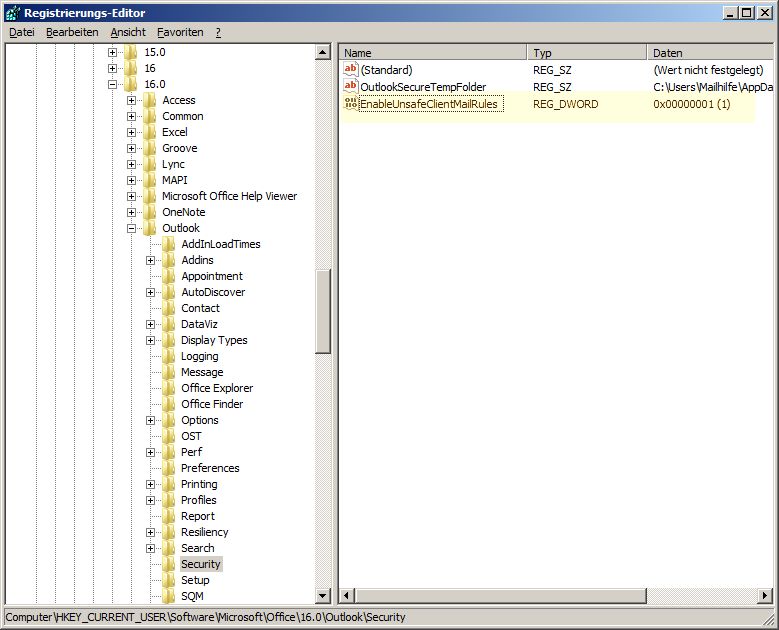Image resolution: width=779 pixels, height=630 pixels.
Task: Click the Contact folder icon
Action: tap(169, 308)
